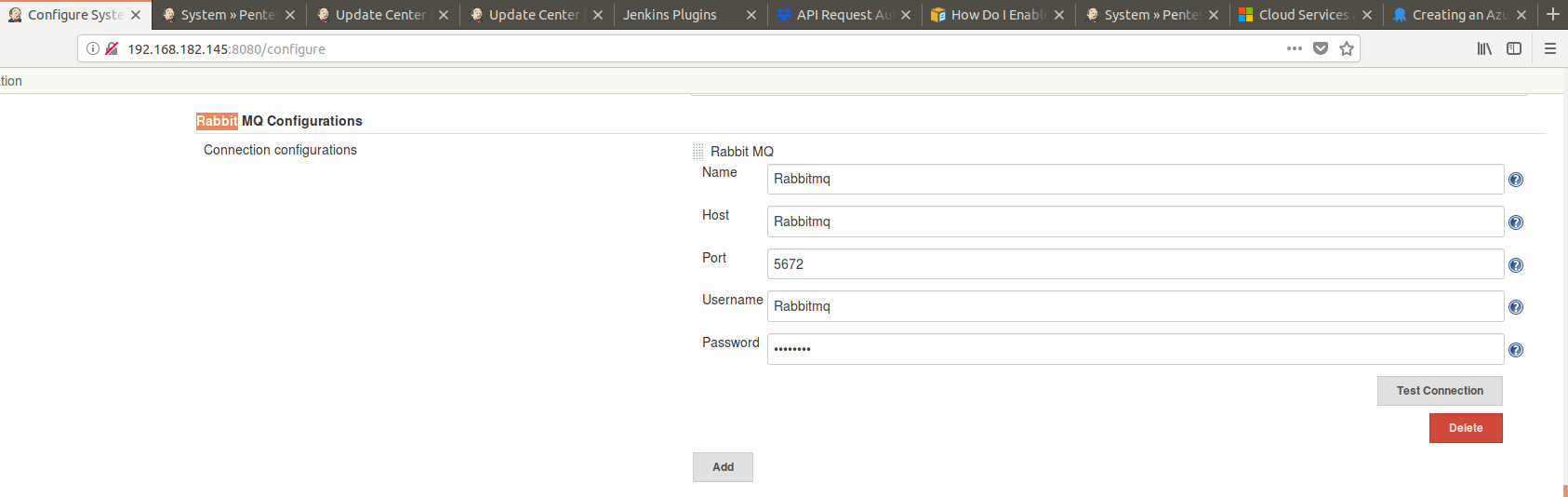The width and height of the screenshot is (1568, 497).
Task: Click help icon next to Name field
Action: (1515, 180)
